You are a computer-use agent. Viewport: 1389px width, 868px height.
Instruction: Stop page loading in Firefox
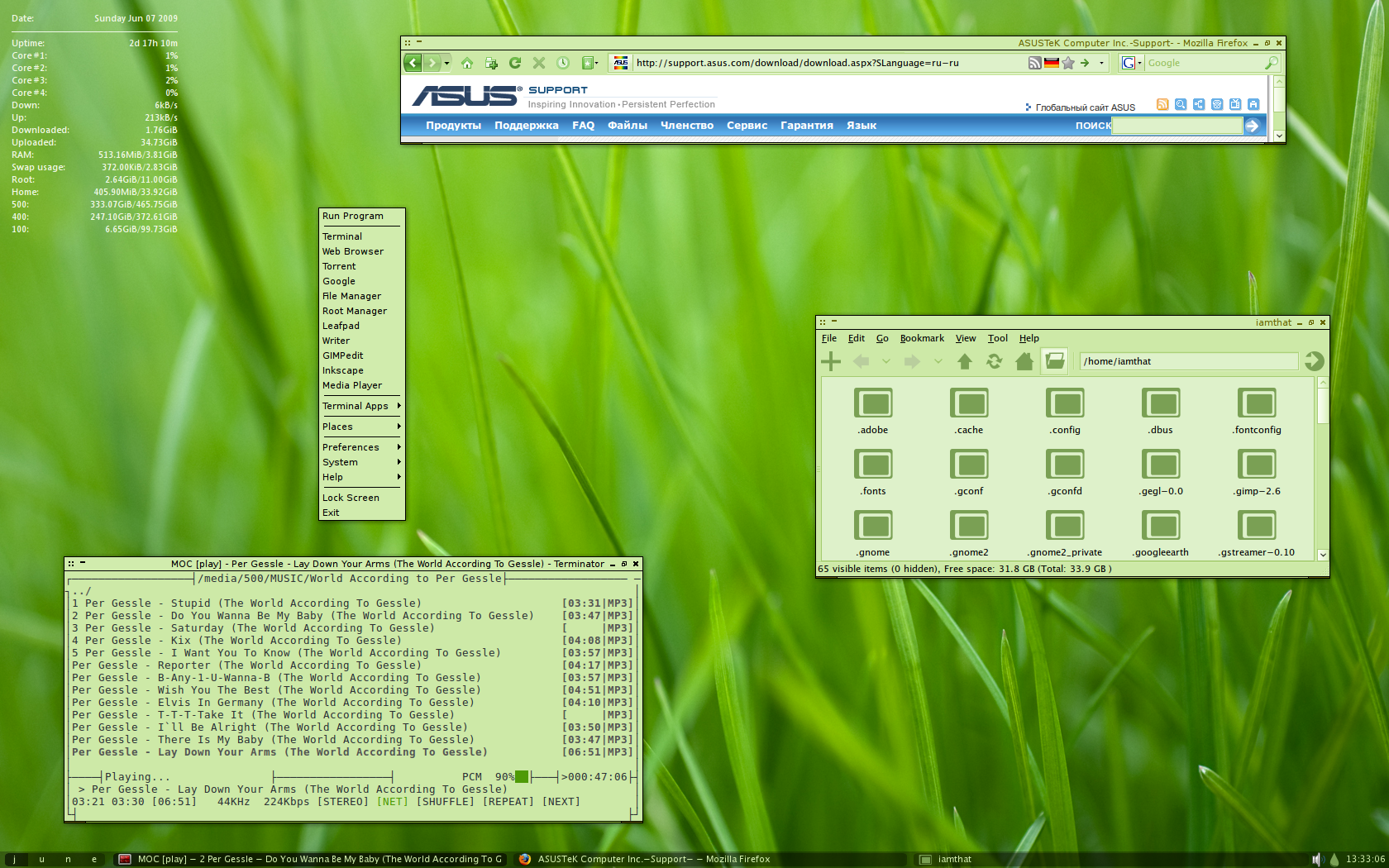pos(539,63)
